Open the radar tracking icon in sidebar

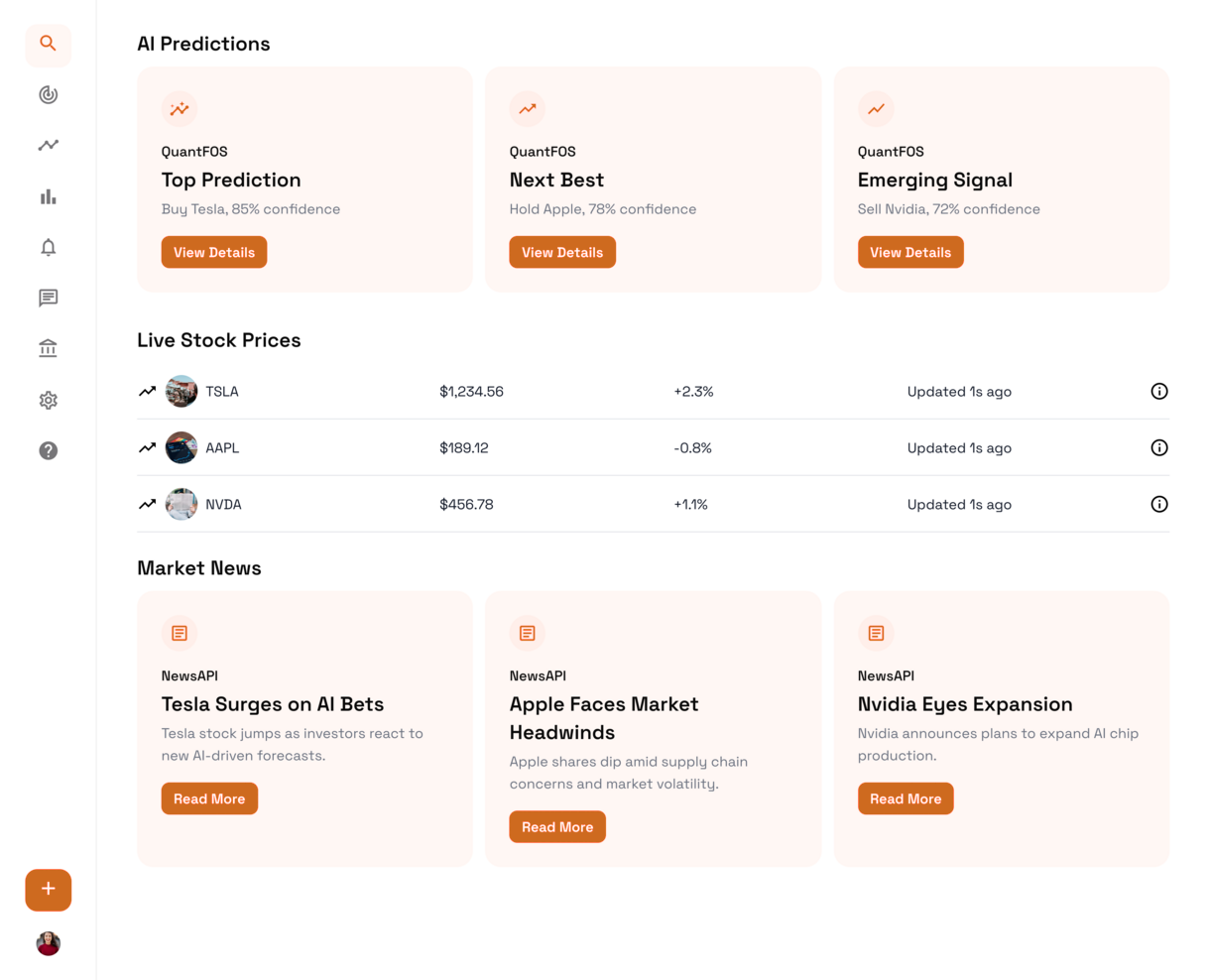click(x=48, y=95)
